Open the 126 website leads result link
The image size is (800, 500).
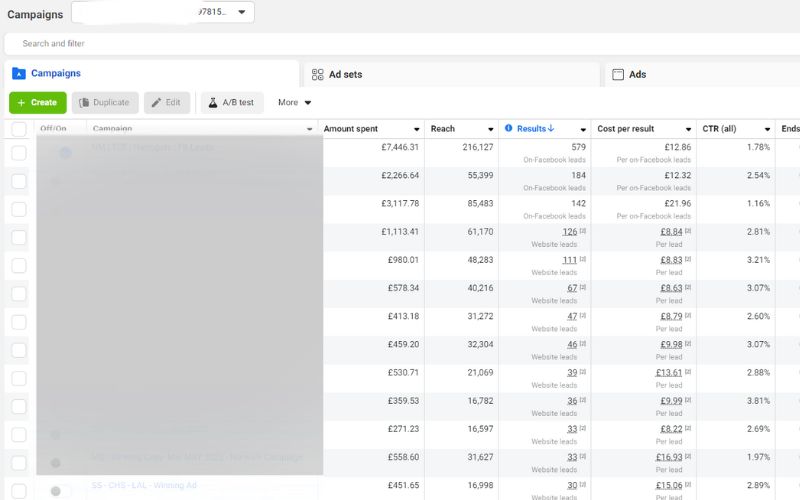[x=569, y=232]
